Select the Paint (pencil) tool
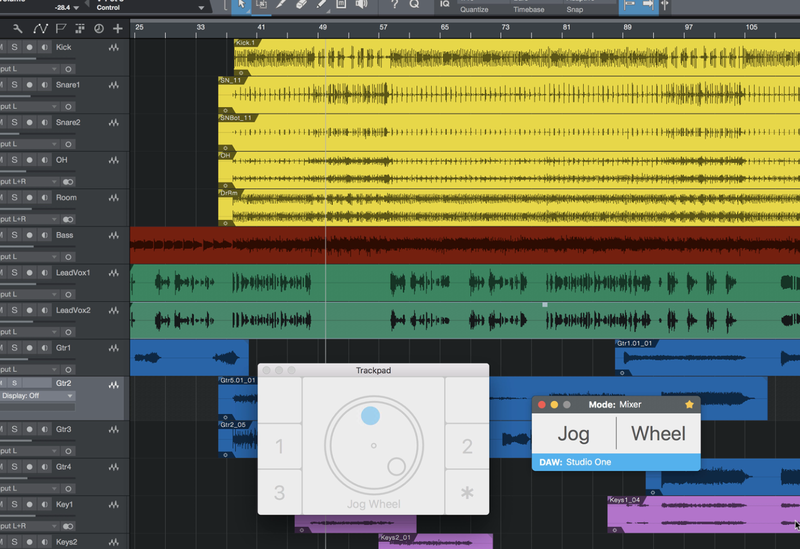Image resolution: width=800 pixels, height=549 pixels. (321, 5)
